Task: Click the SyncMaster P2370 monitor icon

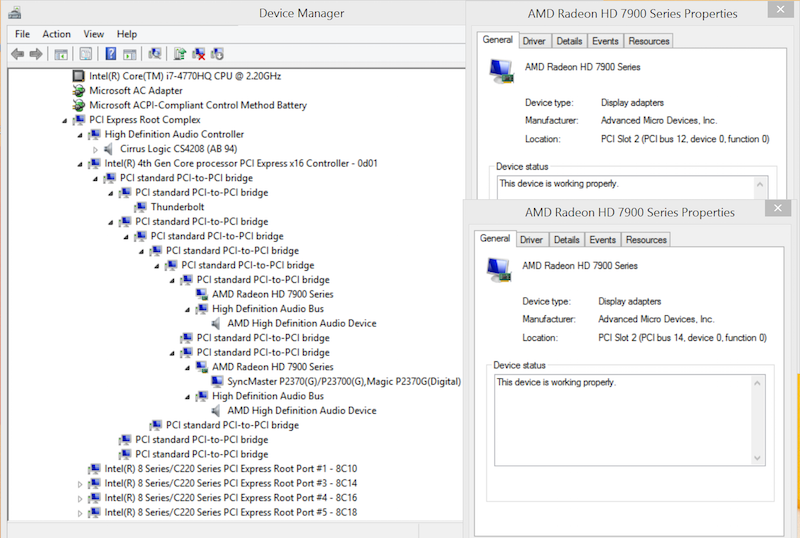Action: pyautogui.click(x=217, y=381)
